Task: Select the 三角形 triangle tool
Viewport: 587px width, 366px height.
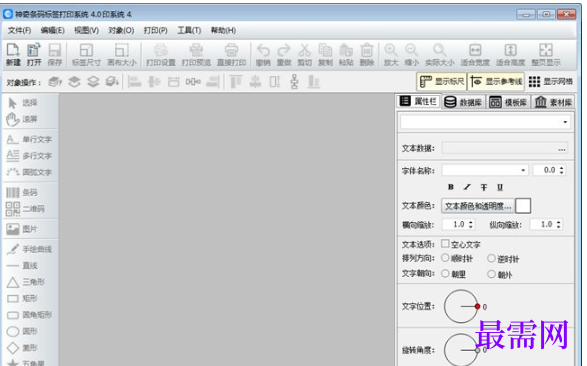Action: [25, 282]
